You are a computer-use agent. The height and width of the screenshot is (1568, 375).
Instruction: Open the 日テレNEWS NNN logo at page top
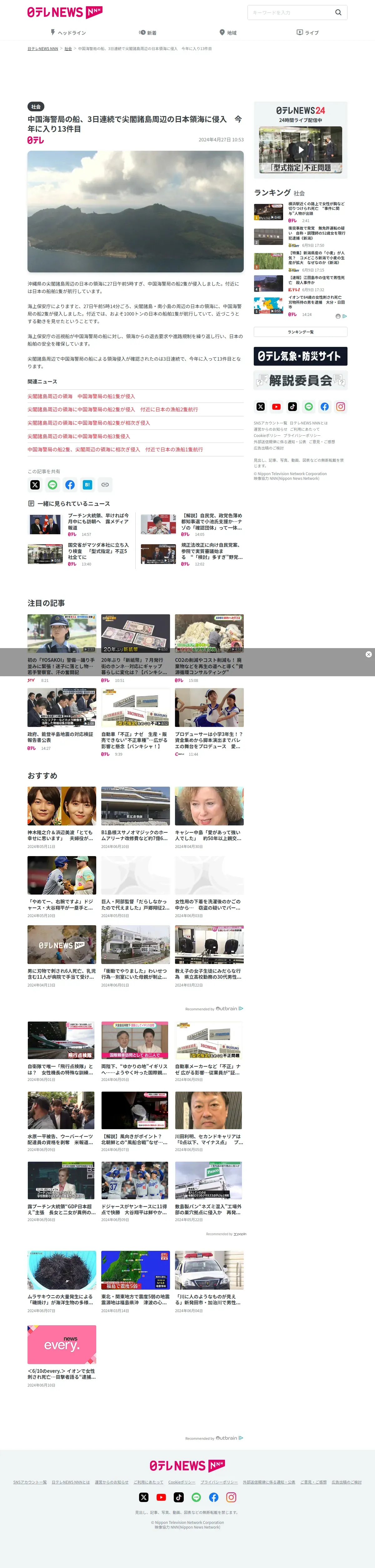(x=65, y=12)
